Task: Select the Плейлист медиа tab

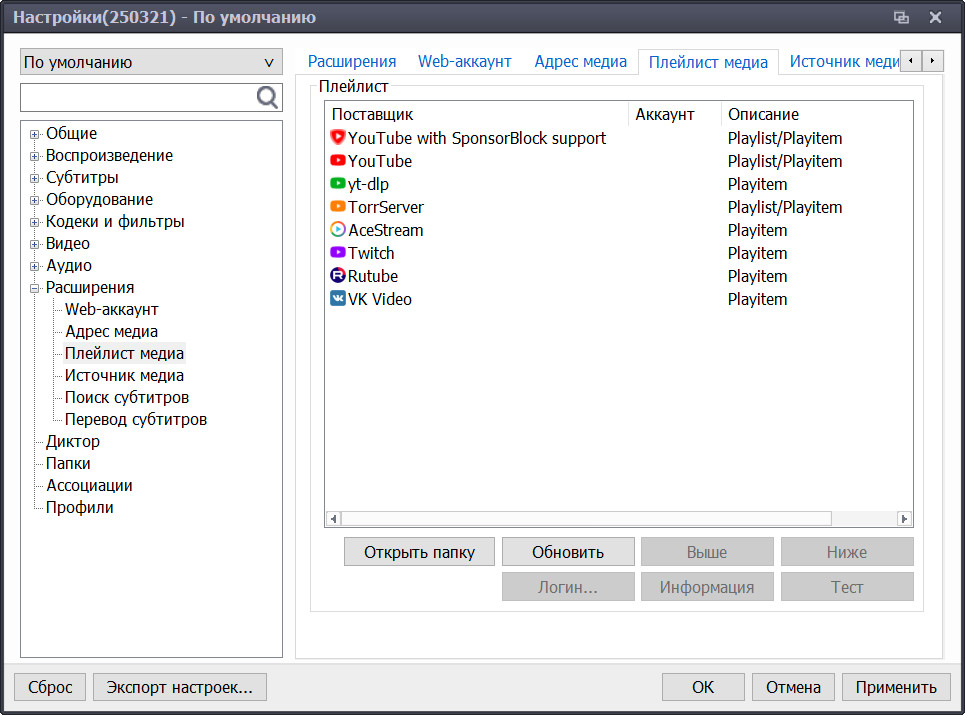Action: click(708, 62)
